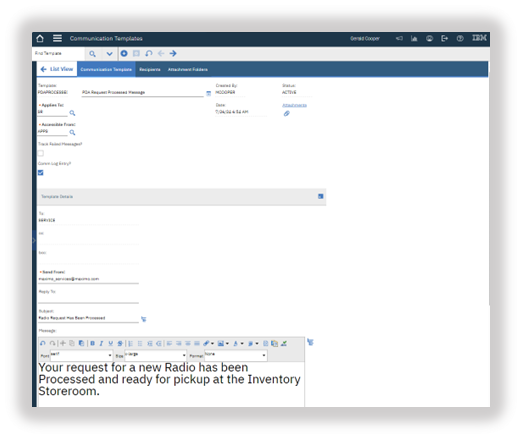Switch to the Recipients tab

(x=150, y=69)
